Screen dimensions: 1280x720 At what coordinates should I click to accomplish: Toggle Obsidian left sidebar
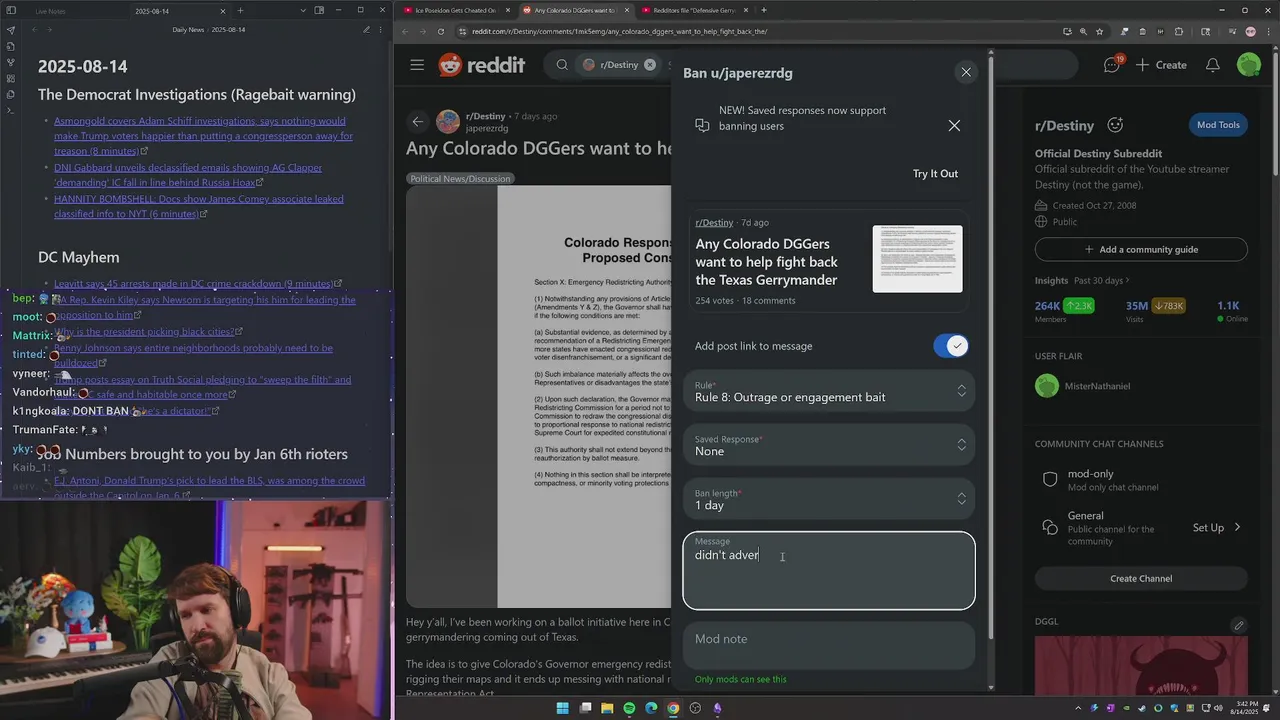point(11,10)
